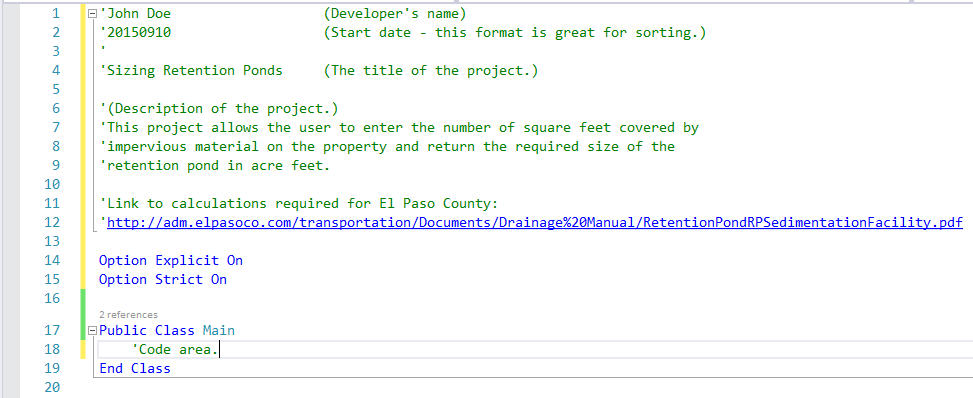Click line number 10 in the gutter
Viewport: 973px width, 398px height.
[52, 184]
